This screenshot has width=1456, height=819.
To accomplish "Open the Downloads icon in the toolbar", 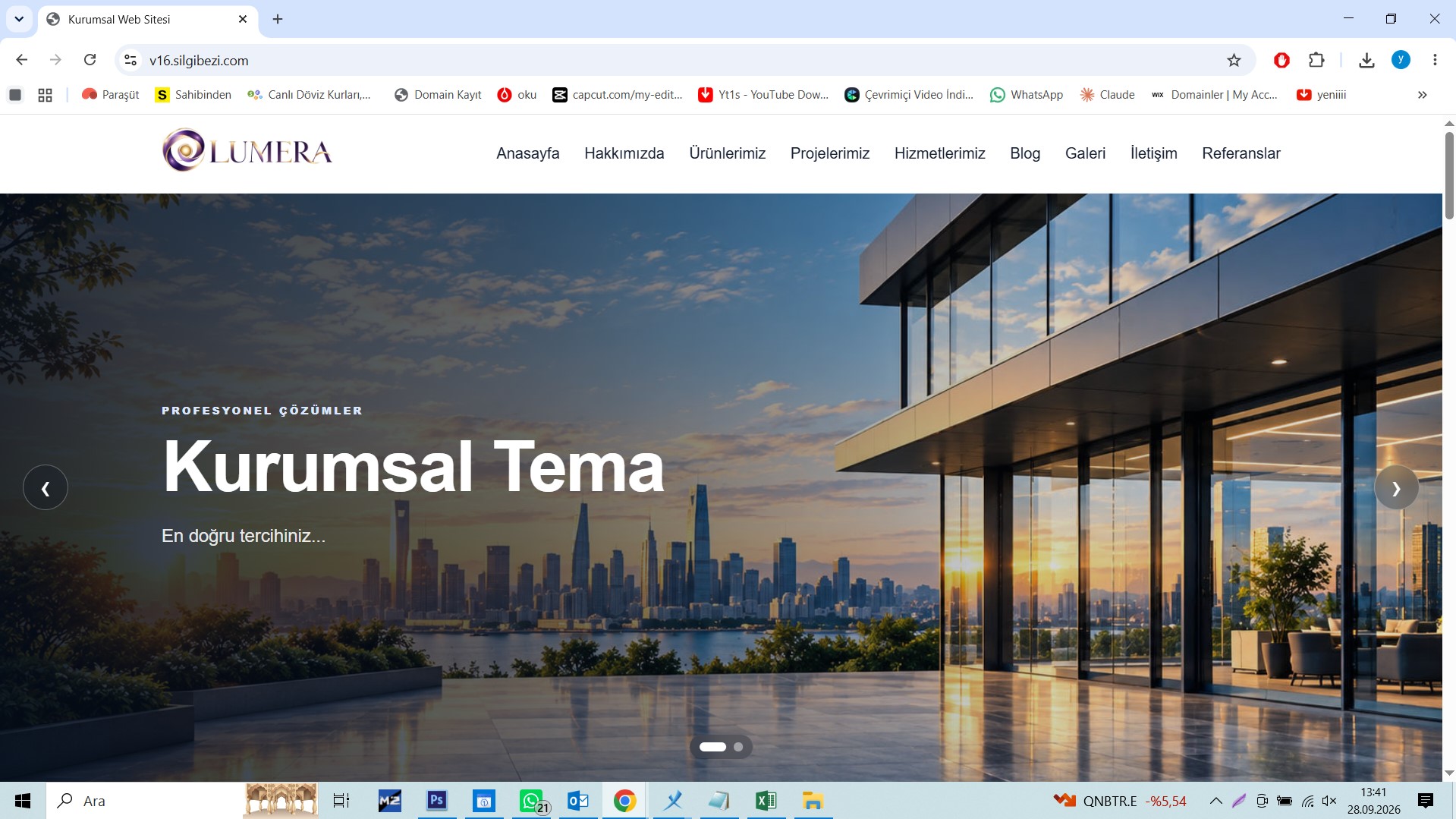I will [1366, 60].
